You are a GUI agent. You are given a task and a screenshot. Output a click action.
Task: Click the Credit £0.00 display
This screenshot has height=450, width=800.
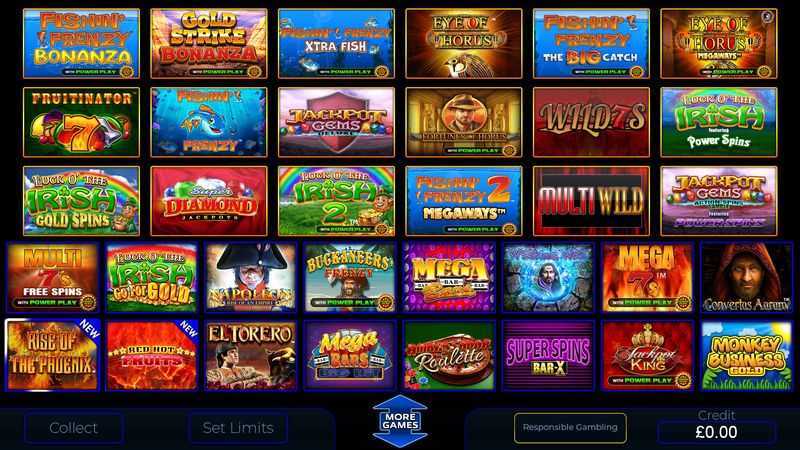pyautogui.click(x=716, y=432)
